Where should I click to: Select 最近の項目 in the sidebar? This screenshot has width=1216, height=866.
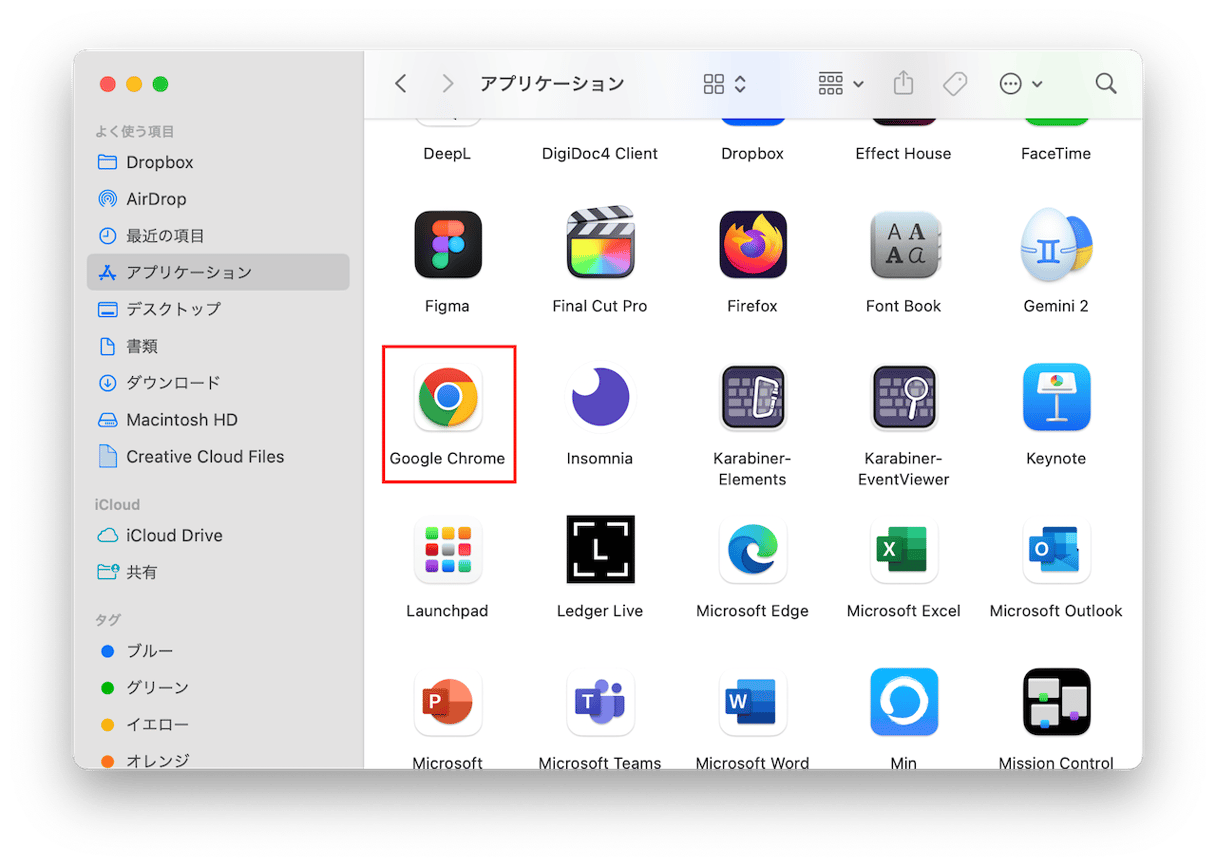(x=218, y=236)
